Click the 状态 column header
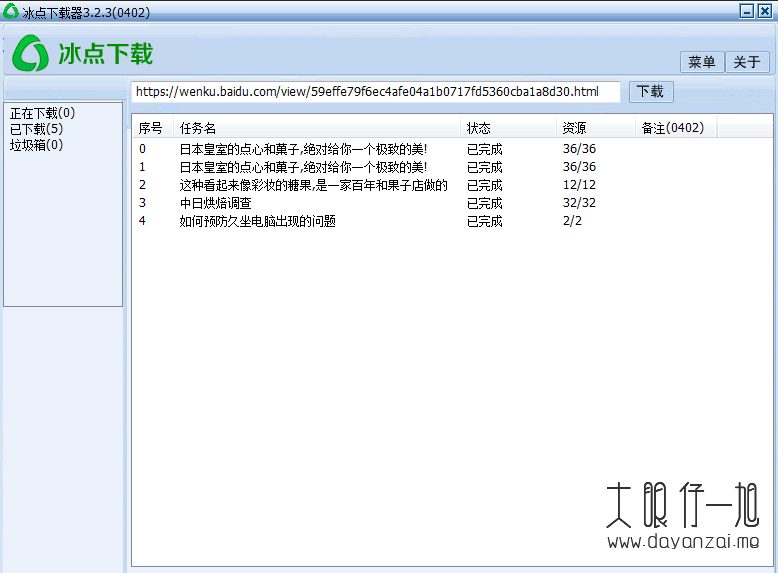This screenshot has height=573, width=778. [x=509, y=128]
